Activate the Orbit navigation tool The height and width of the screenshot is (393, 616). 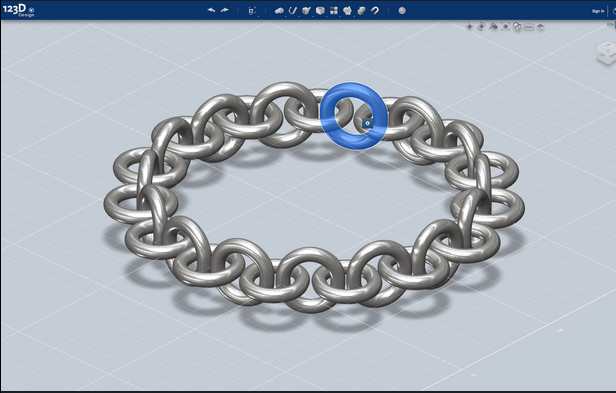(481, 27)
